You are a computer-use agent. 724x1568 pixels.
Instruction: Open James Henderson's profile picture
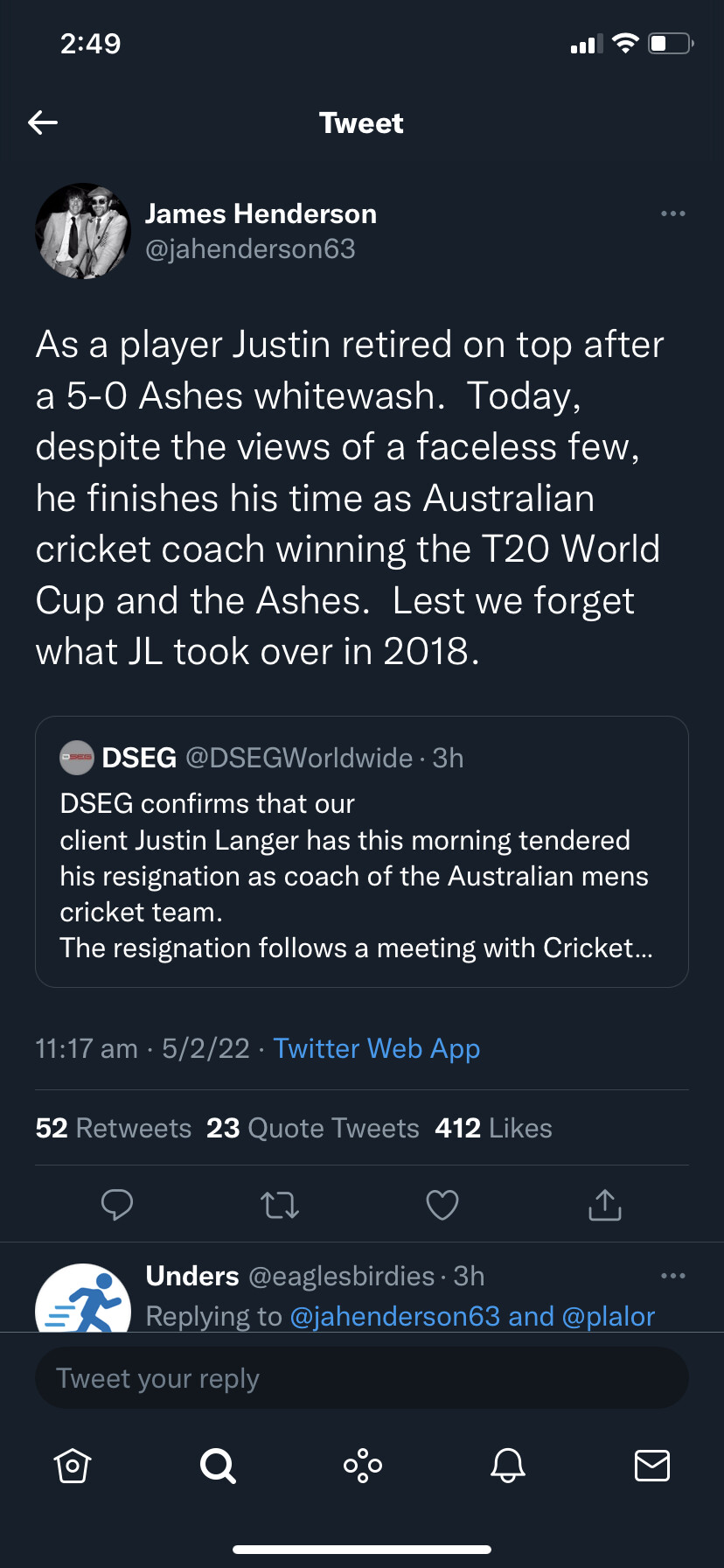coord(83,231)
